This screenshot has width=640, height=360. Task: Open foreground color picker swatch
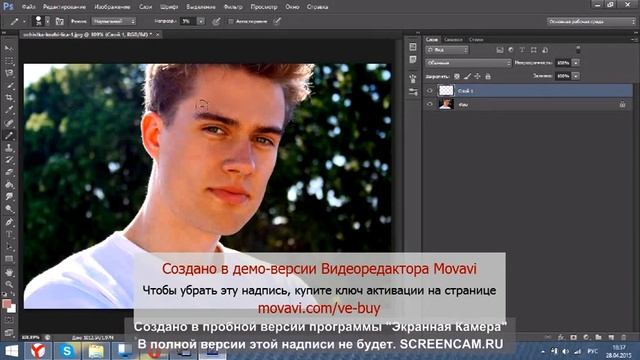[x=7, y=304]
